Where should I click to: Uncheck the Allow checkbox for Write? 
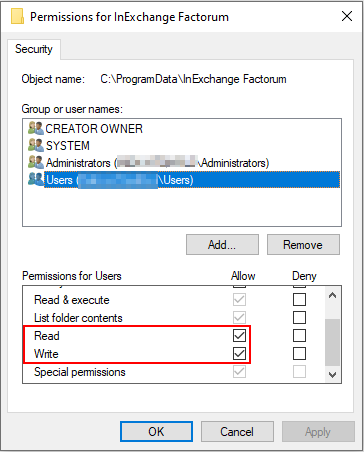pyautogui.click(x=239, y=354)
